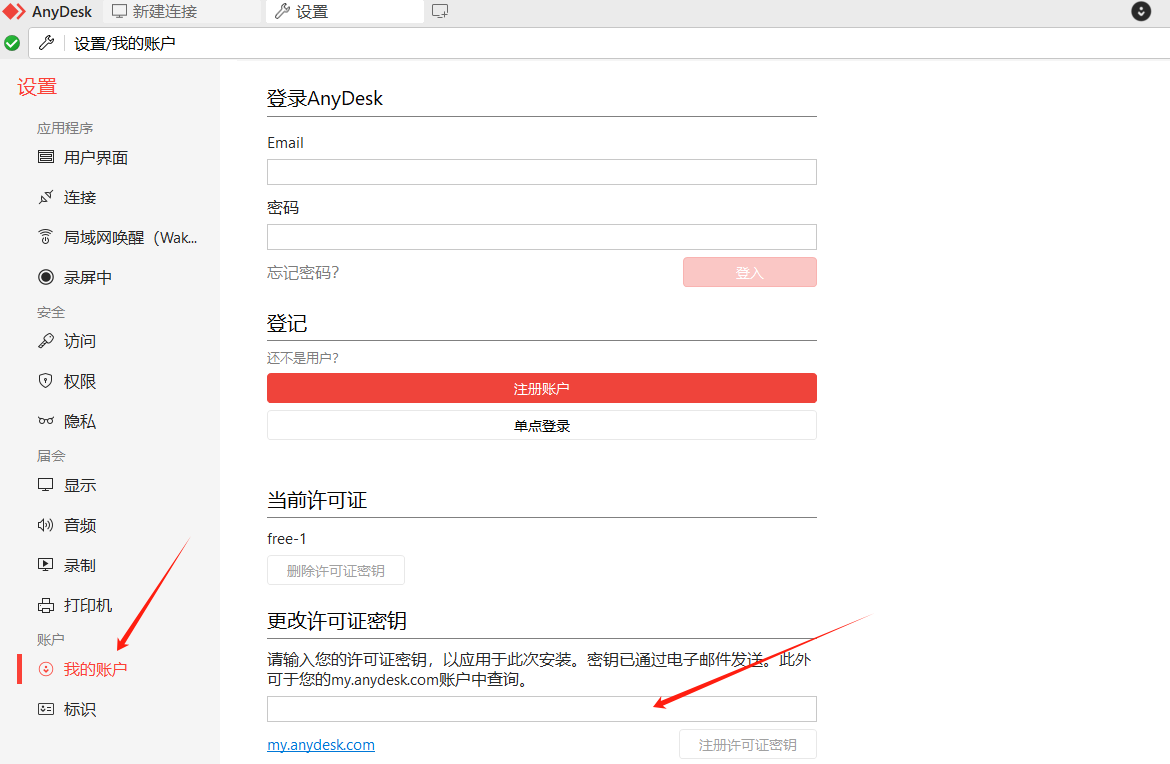
Task: Focus the license key input field
Action: pyautogui.click(x=542, y=709)
